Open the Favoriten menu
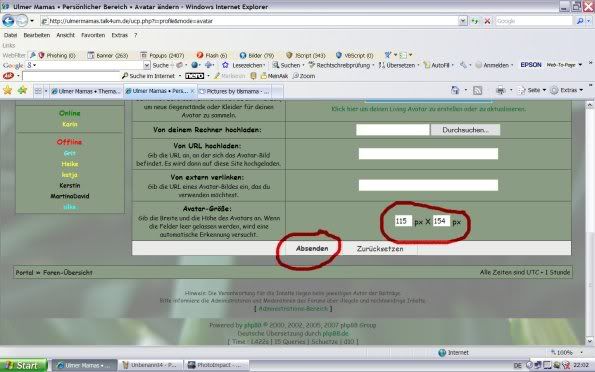 tap(93, 35)
